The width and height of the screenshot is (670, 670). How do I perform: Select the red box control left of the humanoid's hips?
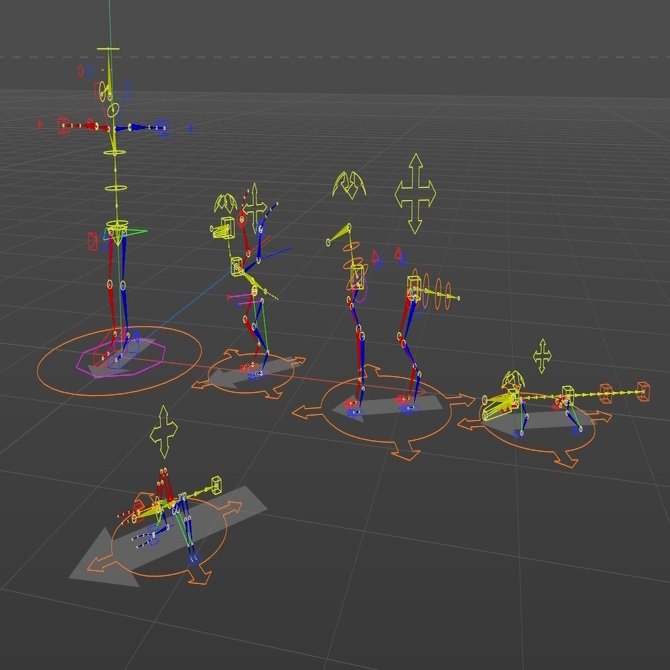[93, 241]
